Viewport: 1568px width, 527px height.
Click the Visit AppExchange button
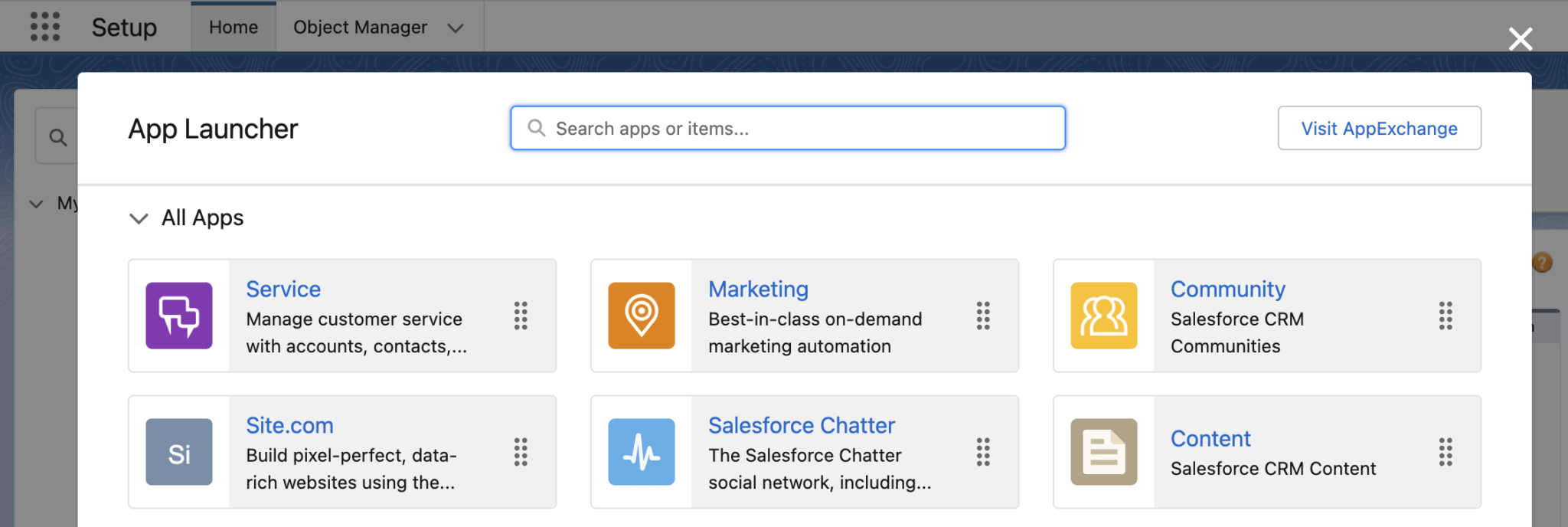1378,128
